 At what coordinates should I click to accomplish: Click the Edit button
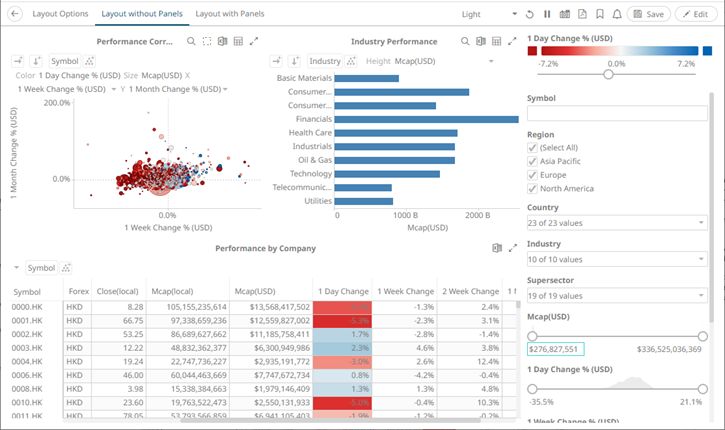(x=696, y=14)
